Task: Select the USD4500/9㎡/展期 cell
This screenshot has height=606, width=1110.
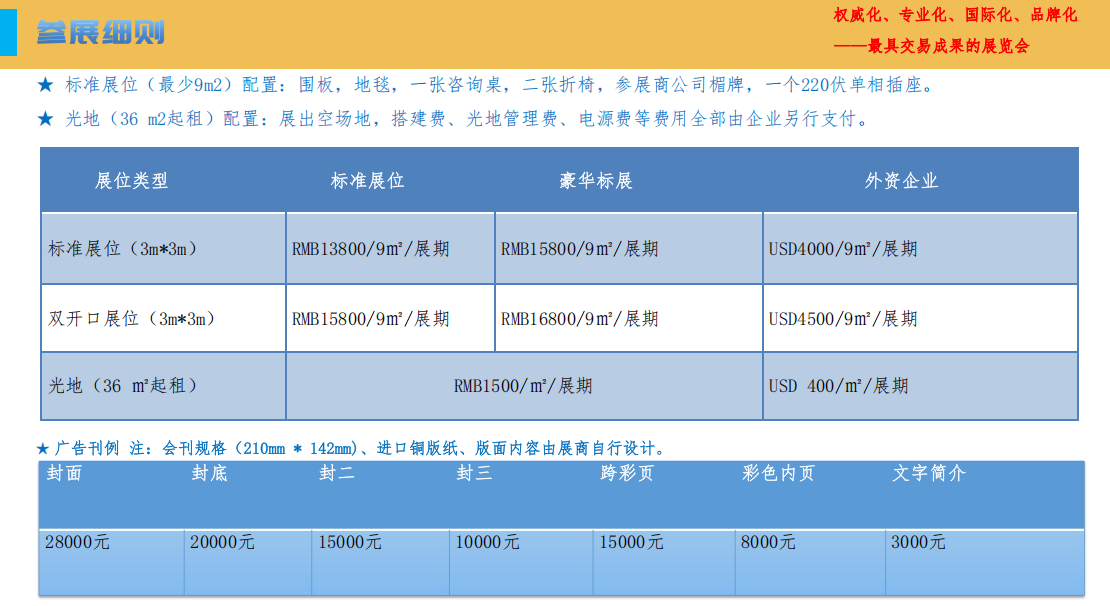Action: (x=843, y=319)
